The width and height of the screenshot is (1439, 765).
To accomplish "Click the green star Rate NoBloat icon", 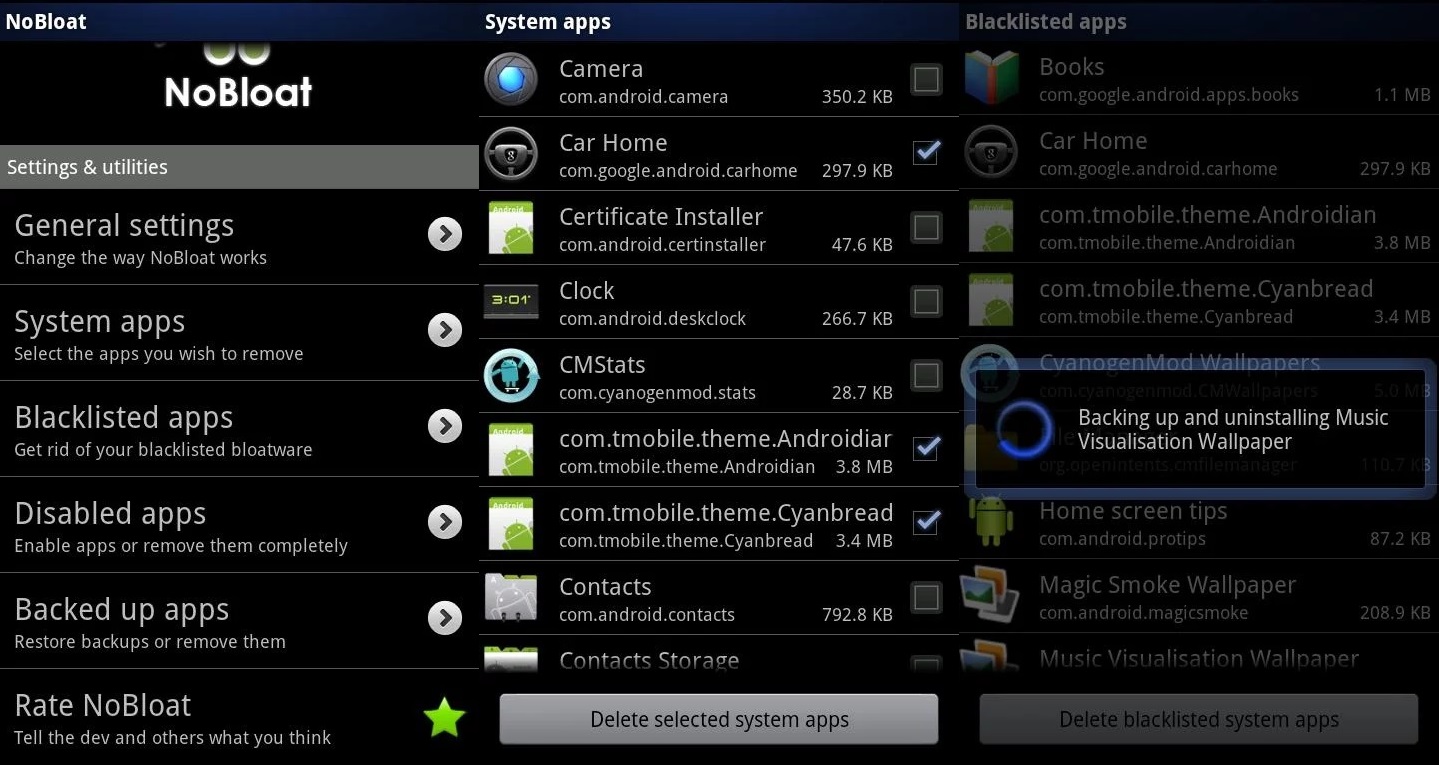I will (x=444, y=718).
